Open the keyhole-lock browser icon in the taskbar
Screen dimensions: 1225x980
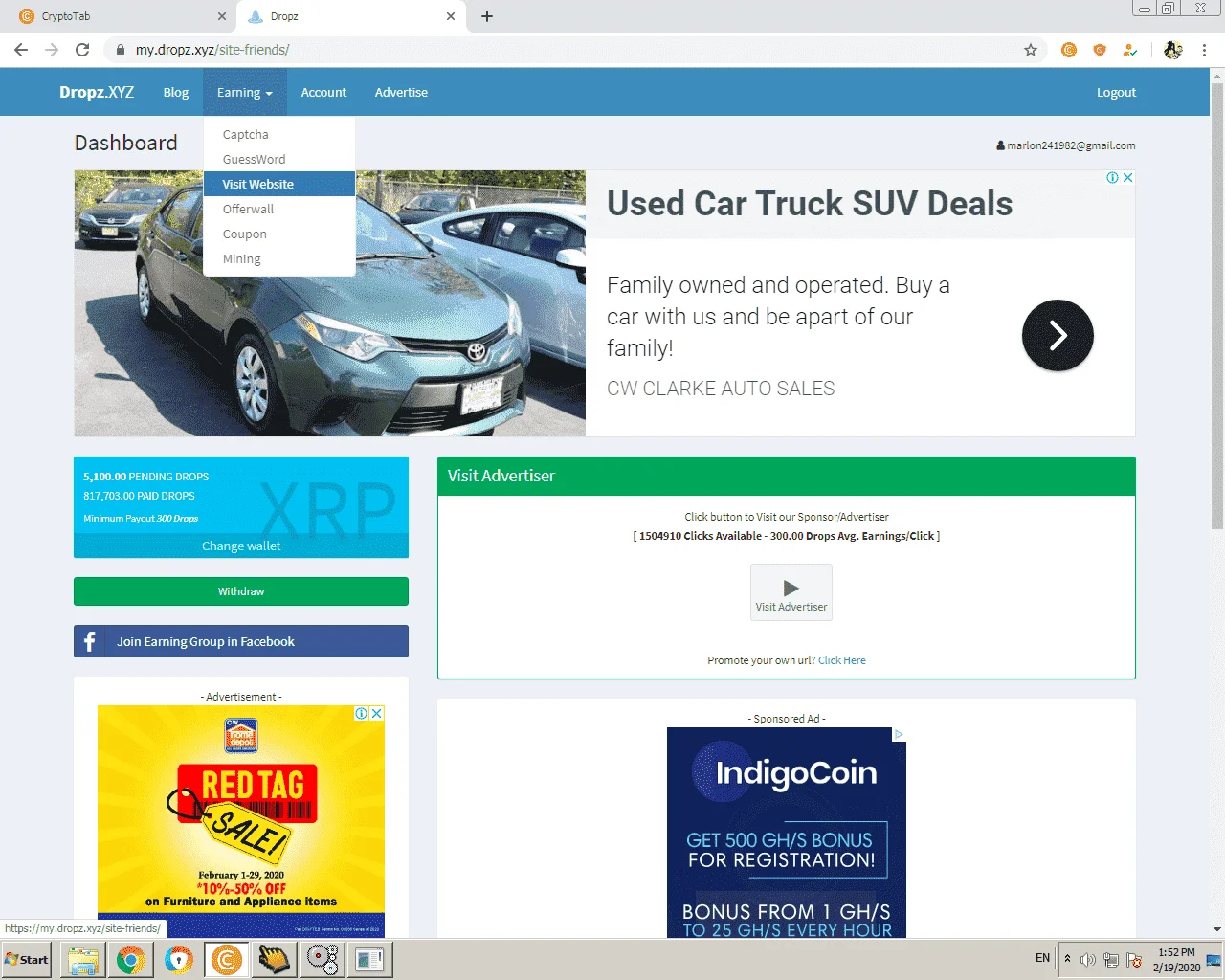pos(179,959)
